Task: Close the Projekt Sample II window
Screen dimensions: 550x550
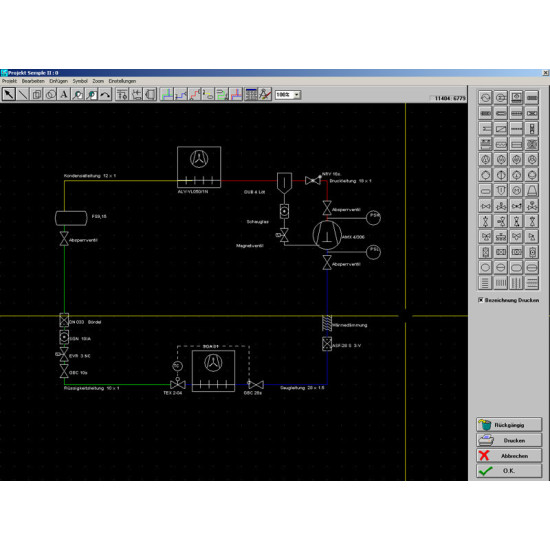Action: pos(545,73)
